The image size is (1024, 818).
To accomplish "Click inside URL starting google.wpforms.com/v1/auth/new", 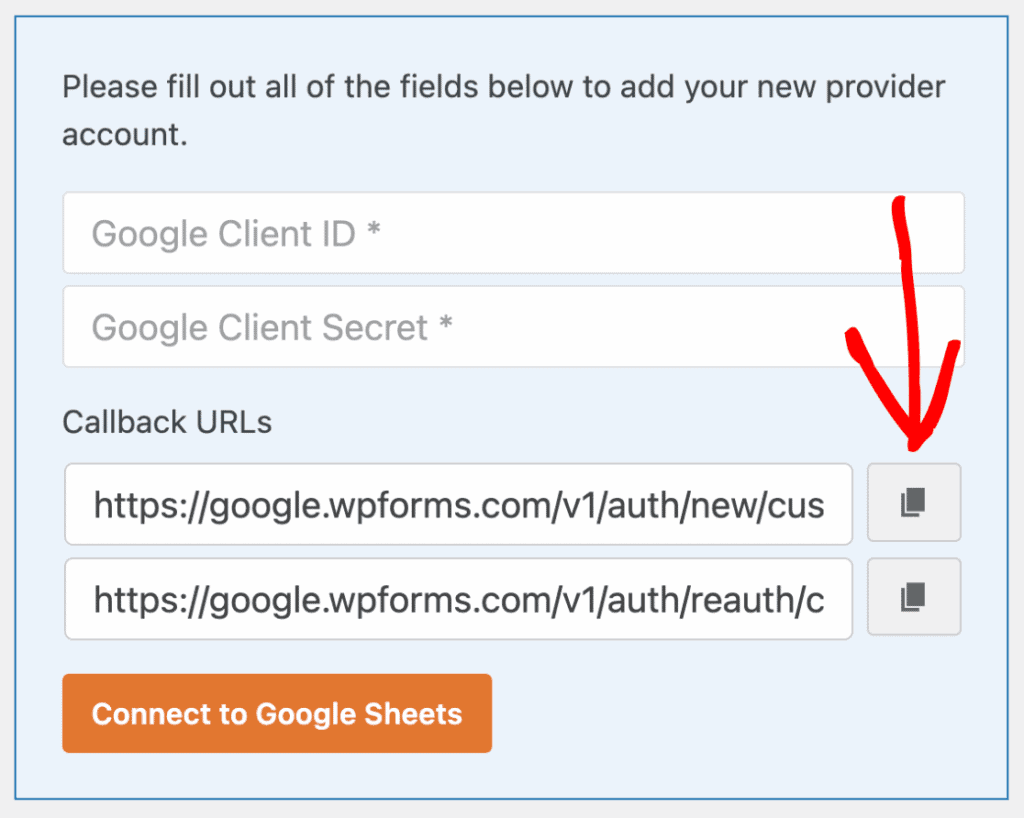I will tap(458, 505).
